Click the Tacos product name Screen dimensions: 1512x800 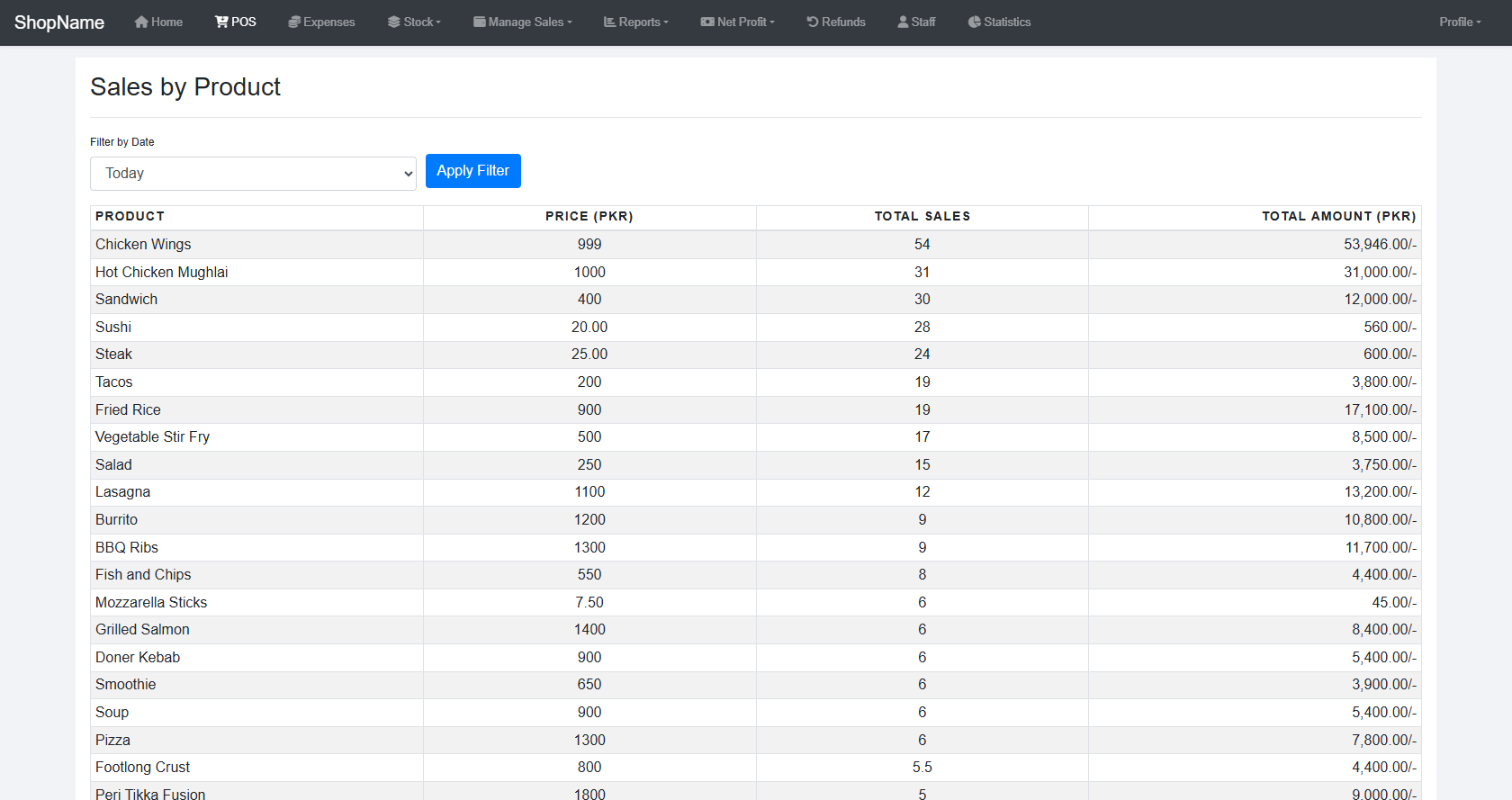click(x=114, y=382)
